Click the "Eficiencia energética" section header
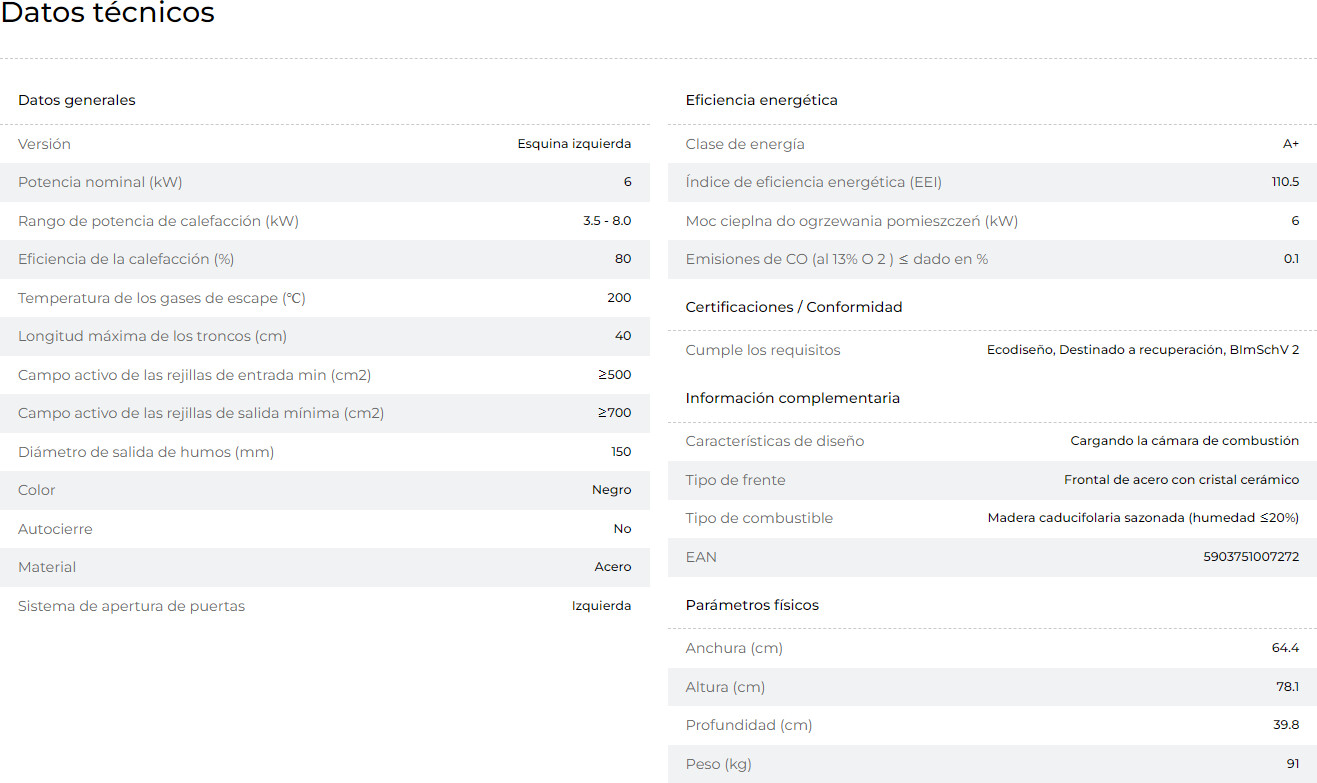The height and width of the screenshot is (783, 1317). coord(761,100)
